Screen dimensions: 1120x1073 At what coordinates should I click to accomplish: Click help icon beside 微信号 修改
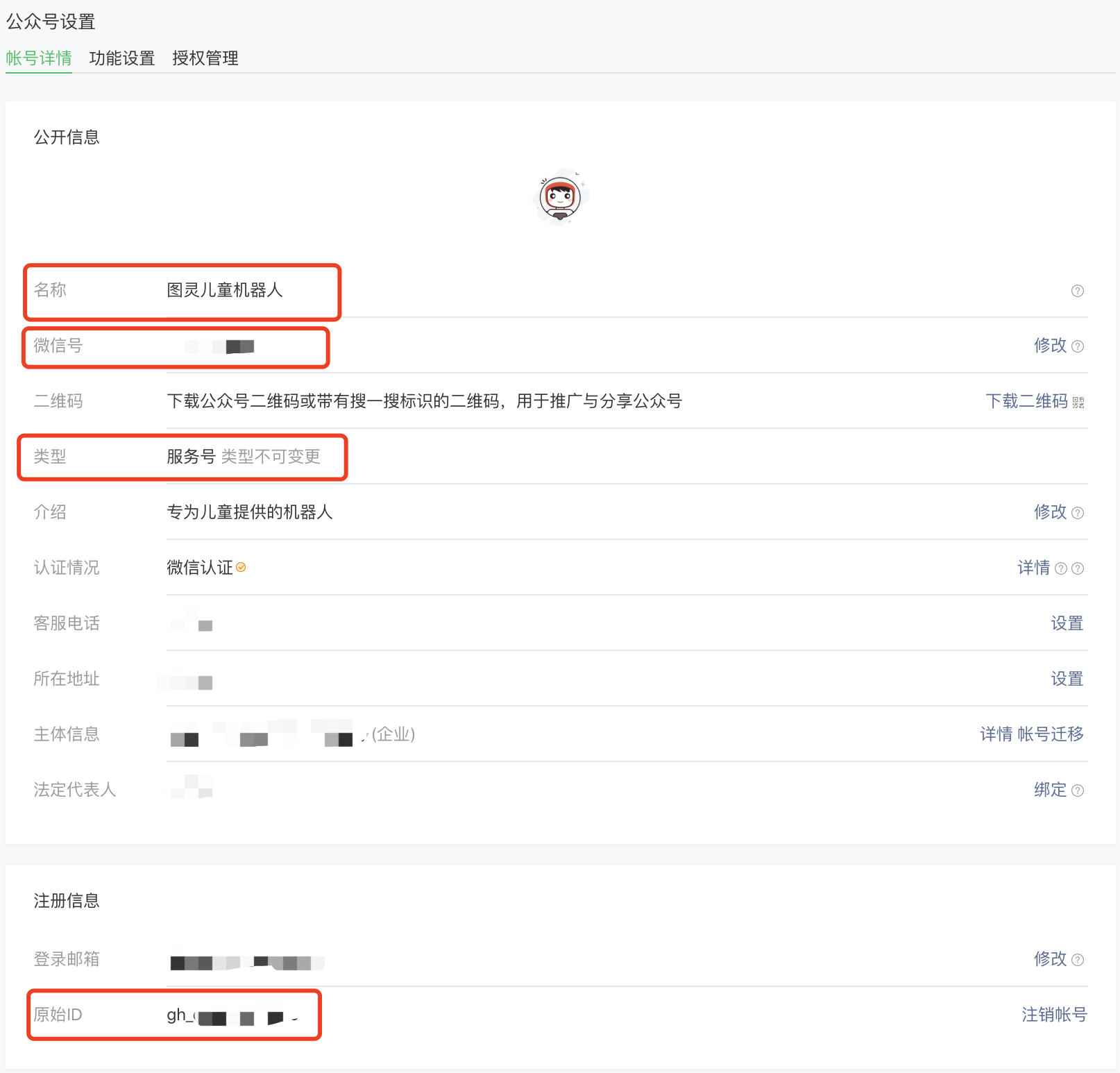[x=1077, y=346]
